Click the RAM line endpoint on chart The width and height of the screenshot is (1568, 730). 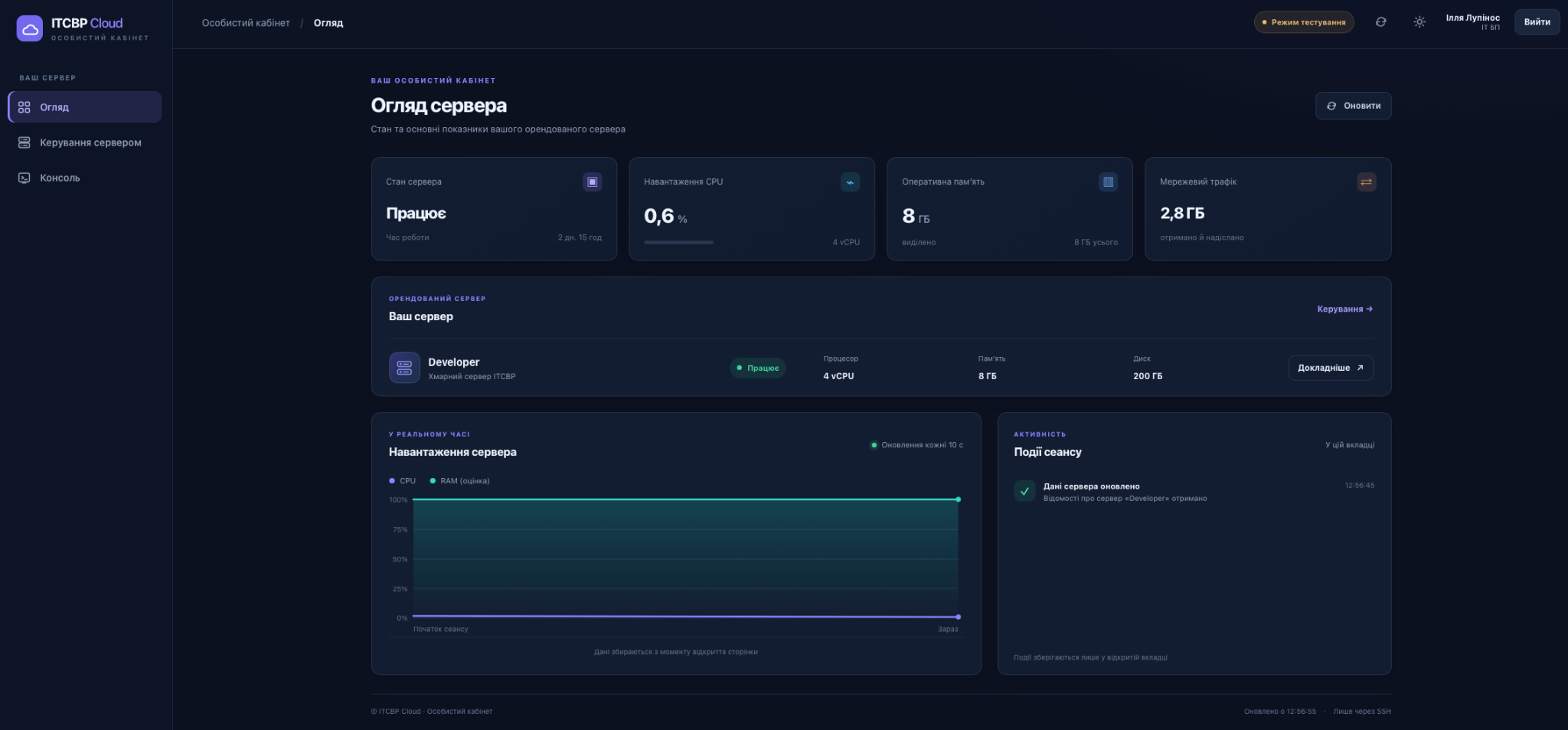958,499
